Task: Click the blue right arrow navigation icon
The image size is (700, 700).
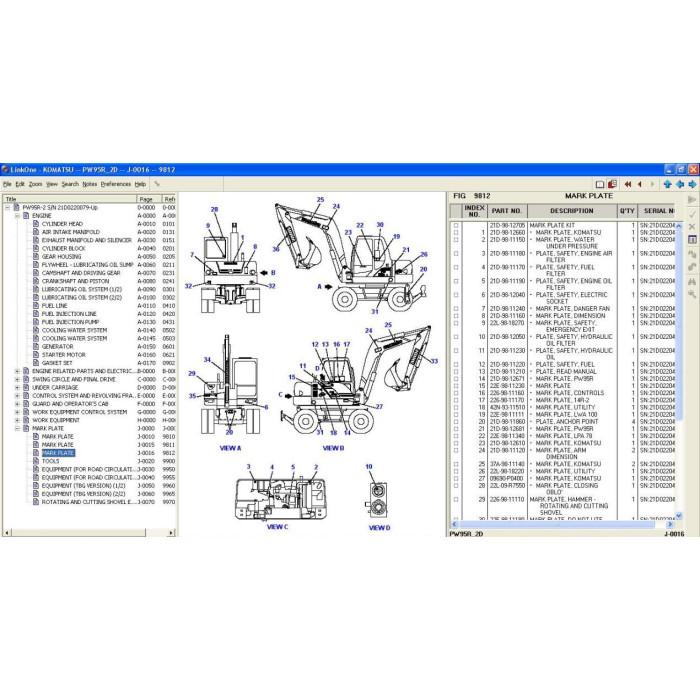Action: [692, 184]
